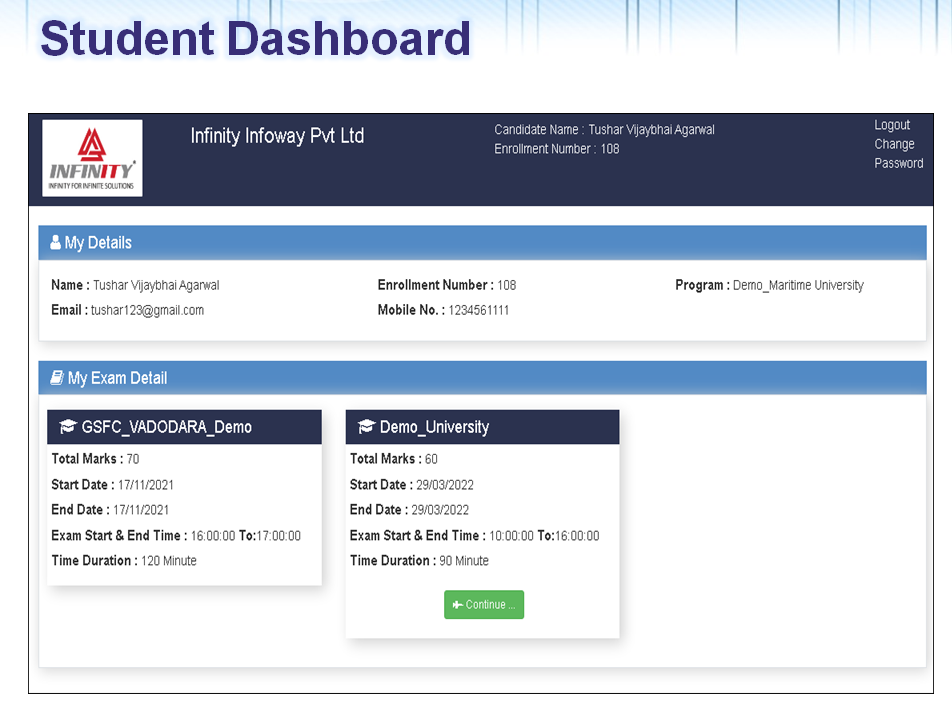Click the user icon beside My Details

[55, 243]
